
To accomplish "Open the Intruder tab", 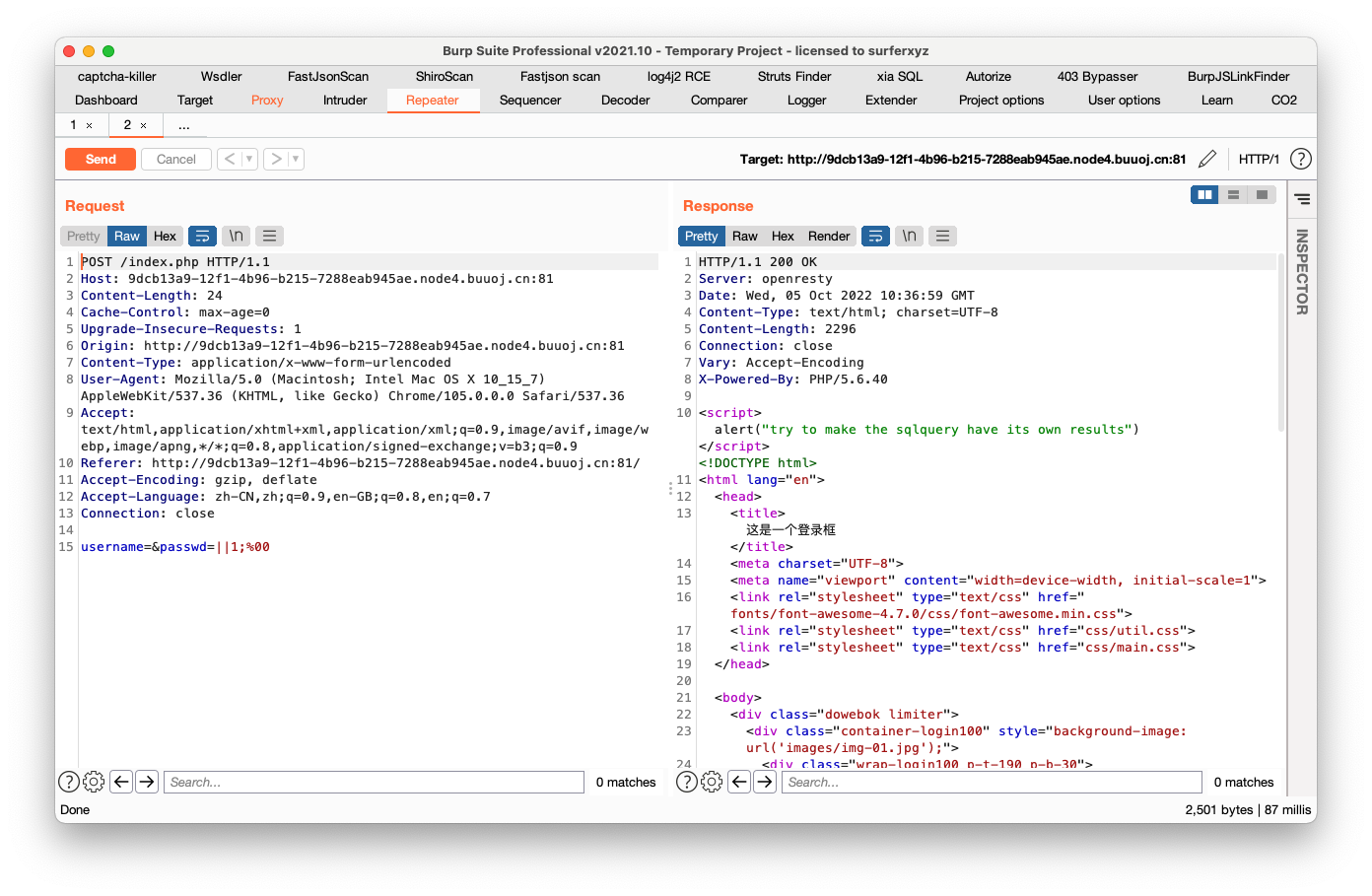I will [345, 101].
